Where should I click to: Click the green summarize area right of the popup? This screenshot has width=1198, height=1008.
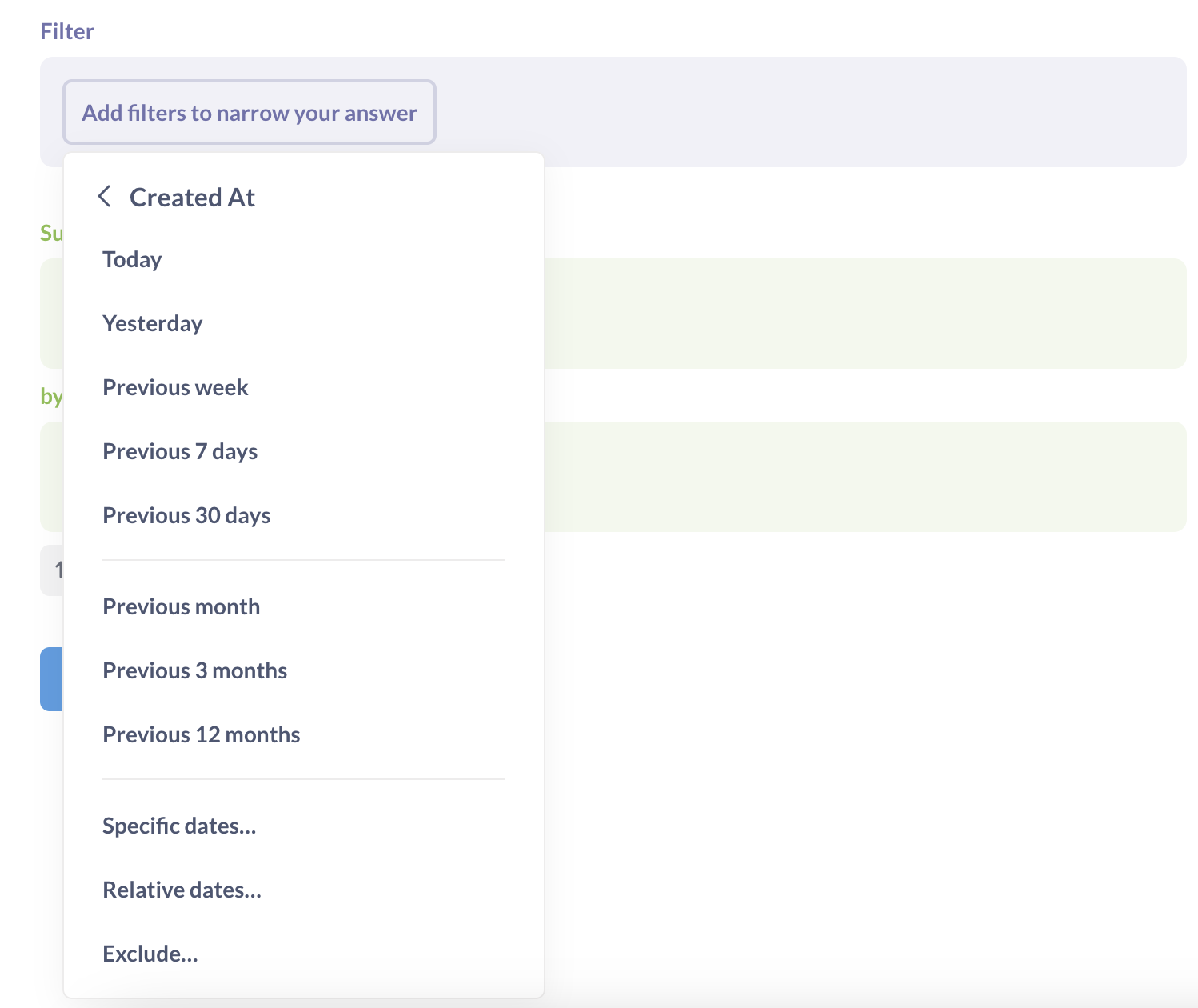point(864,314)
